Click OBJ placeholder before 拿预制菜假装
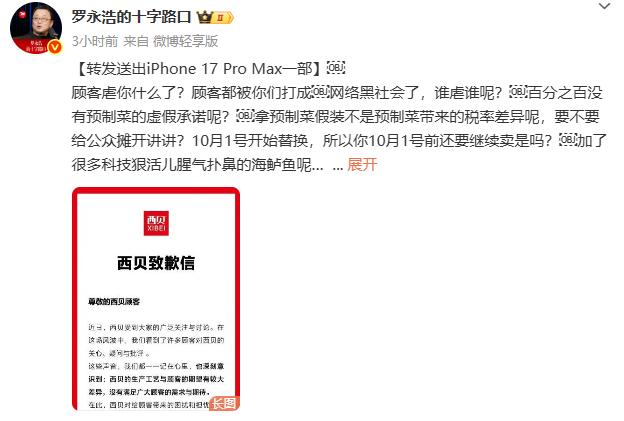Image resolution: width=624 pixels, height=421 pixels. point(246,116)
